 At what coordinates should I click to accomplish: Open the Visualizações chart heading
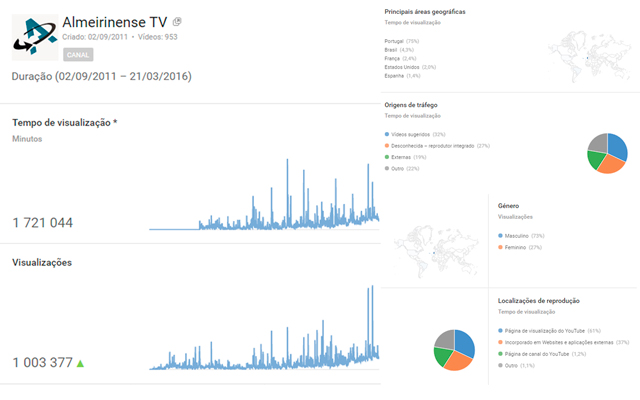[48, 263]
